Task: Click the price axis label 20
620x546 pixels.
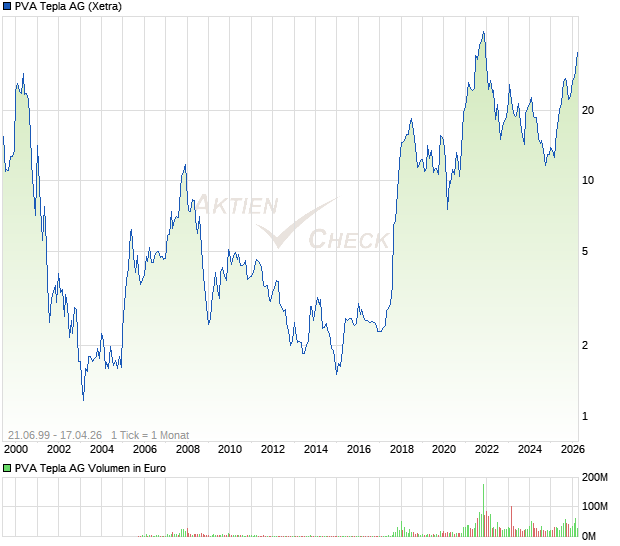Action: click(x=588, y=111)
